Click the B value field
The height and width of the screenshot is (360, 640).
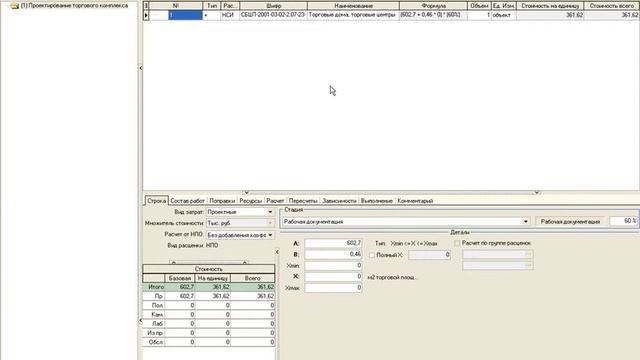coord(333,254)
